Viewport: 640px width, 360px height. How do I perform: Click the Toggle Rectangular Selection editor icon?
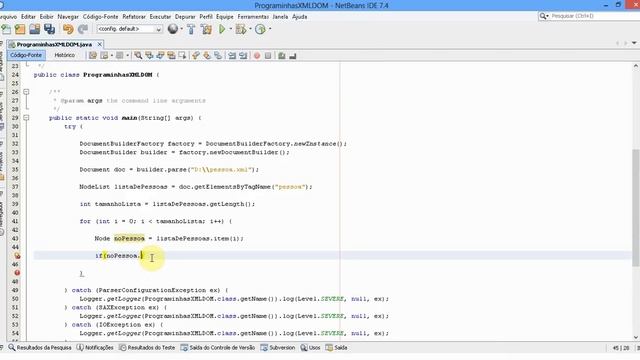(182, 56)
